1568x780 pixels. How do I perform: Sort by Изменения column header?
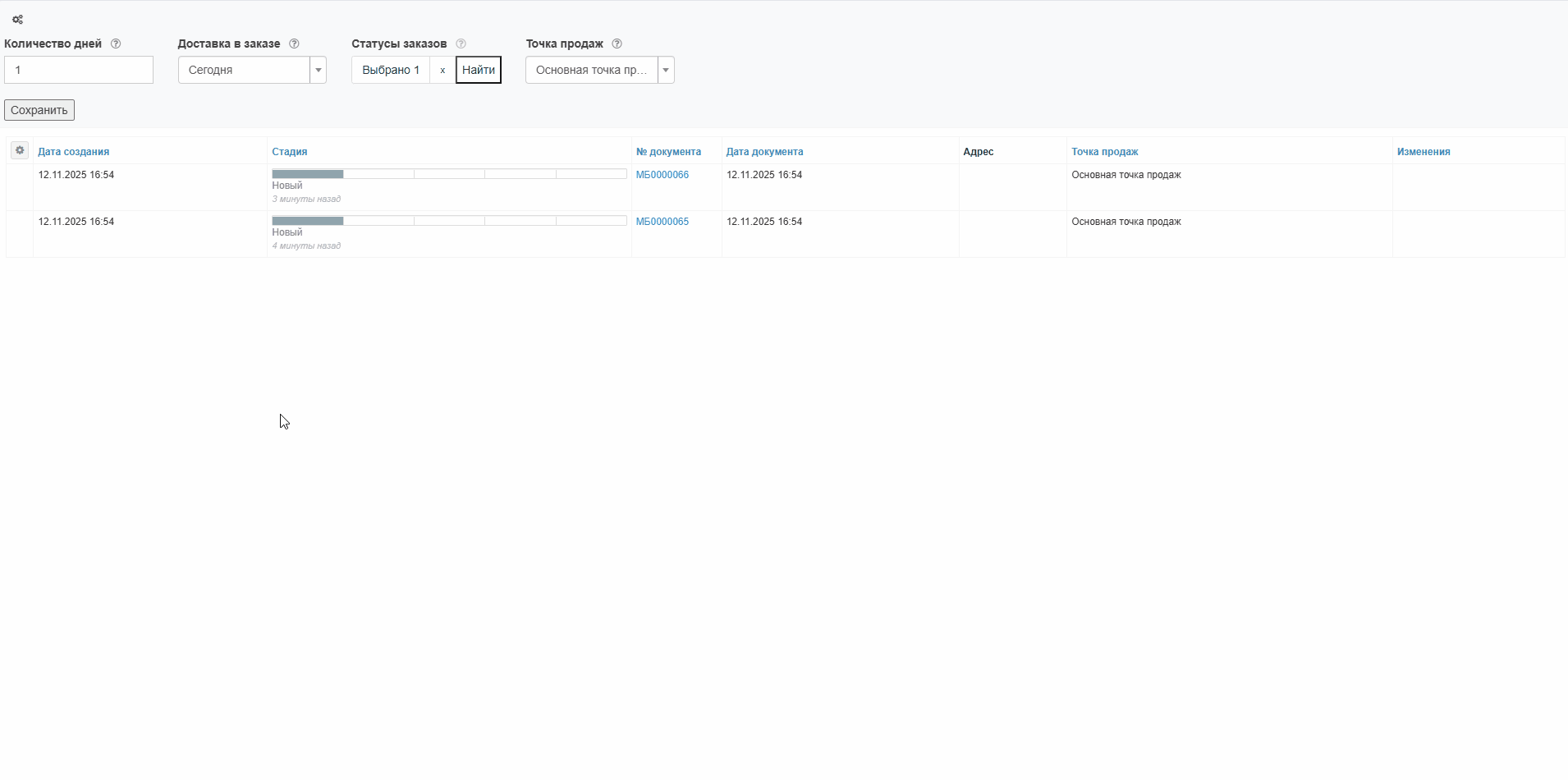coord(1423,152)
